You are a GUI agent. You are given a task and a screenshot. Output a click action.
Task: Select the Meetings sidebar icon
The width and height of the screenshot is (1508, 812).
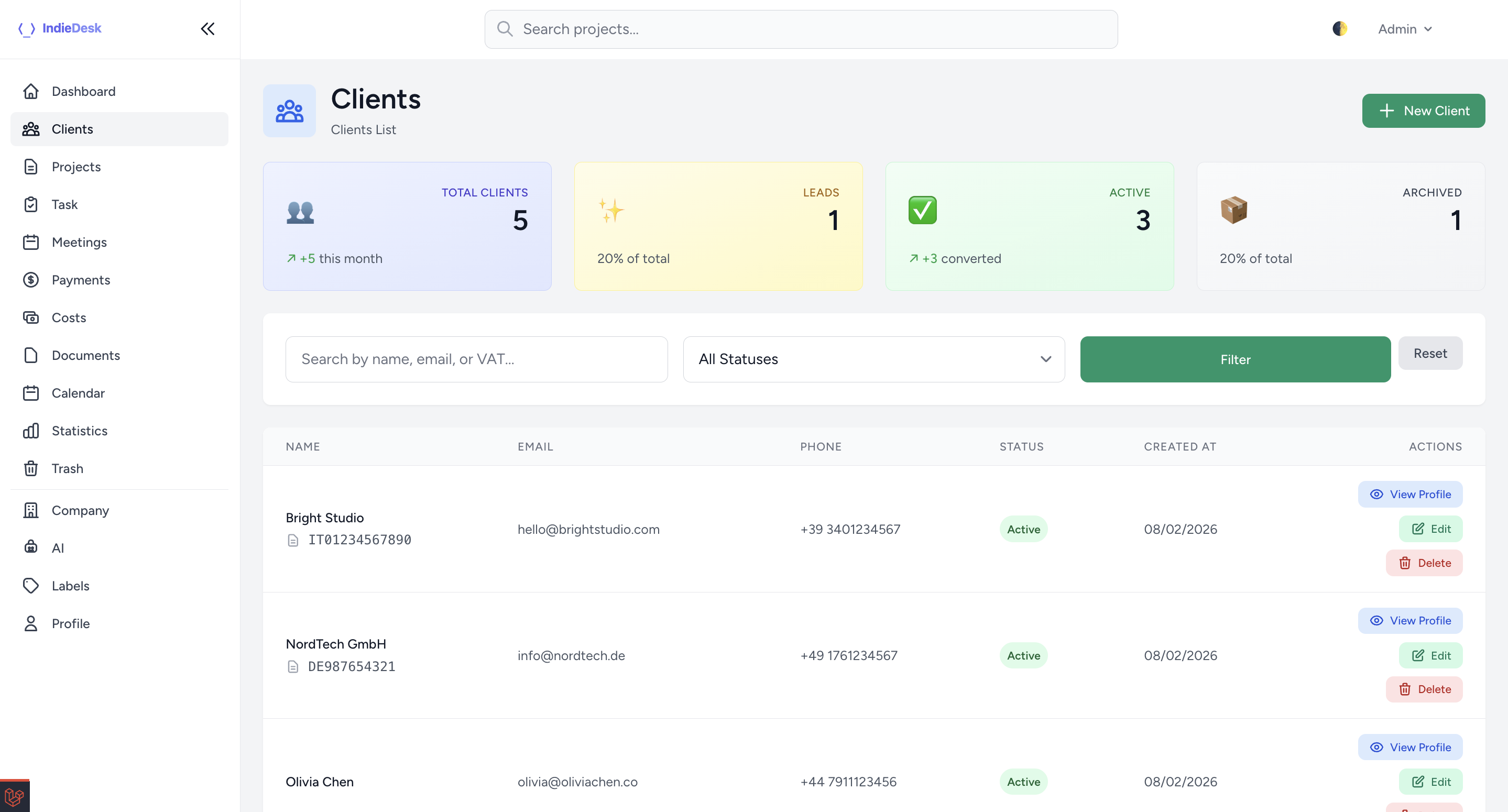click(31, 243)
